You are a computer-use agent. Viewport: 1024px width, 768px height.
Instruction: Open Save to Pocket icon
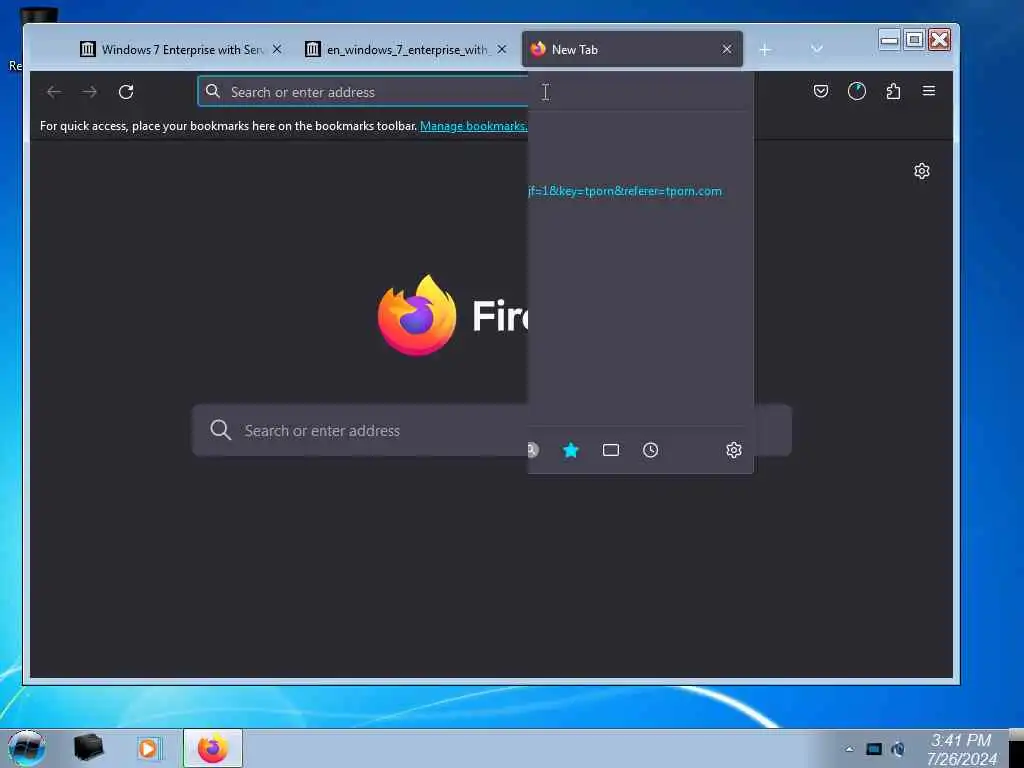pyautogui.click(x=821, y=91)
